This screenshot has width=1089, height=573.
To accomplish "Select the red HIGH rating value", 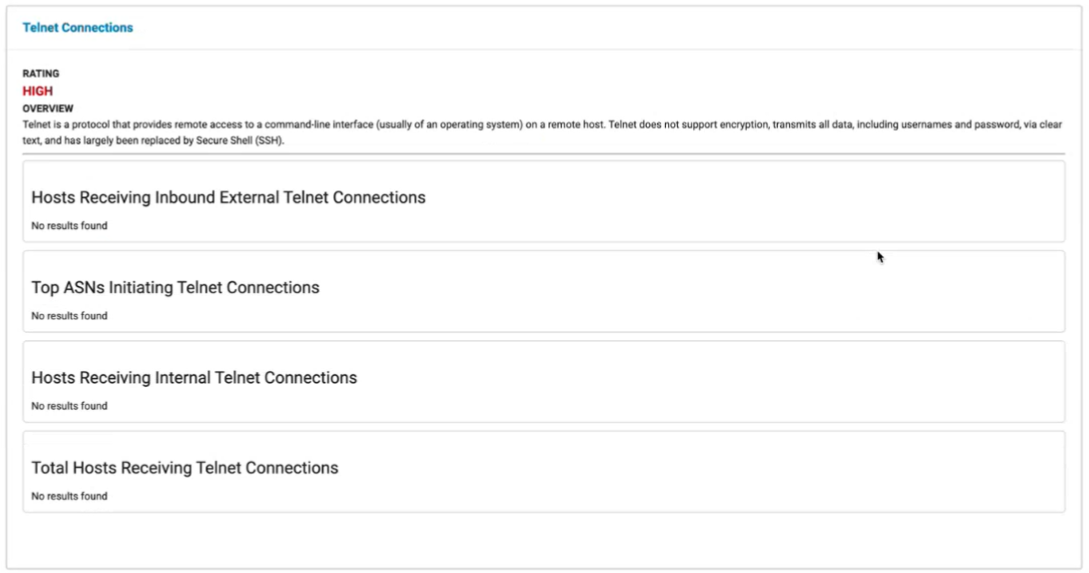I will pos(38,91).
